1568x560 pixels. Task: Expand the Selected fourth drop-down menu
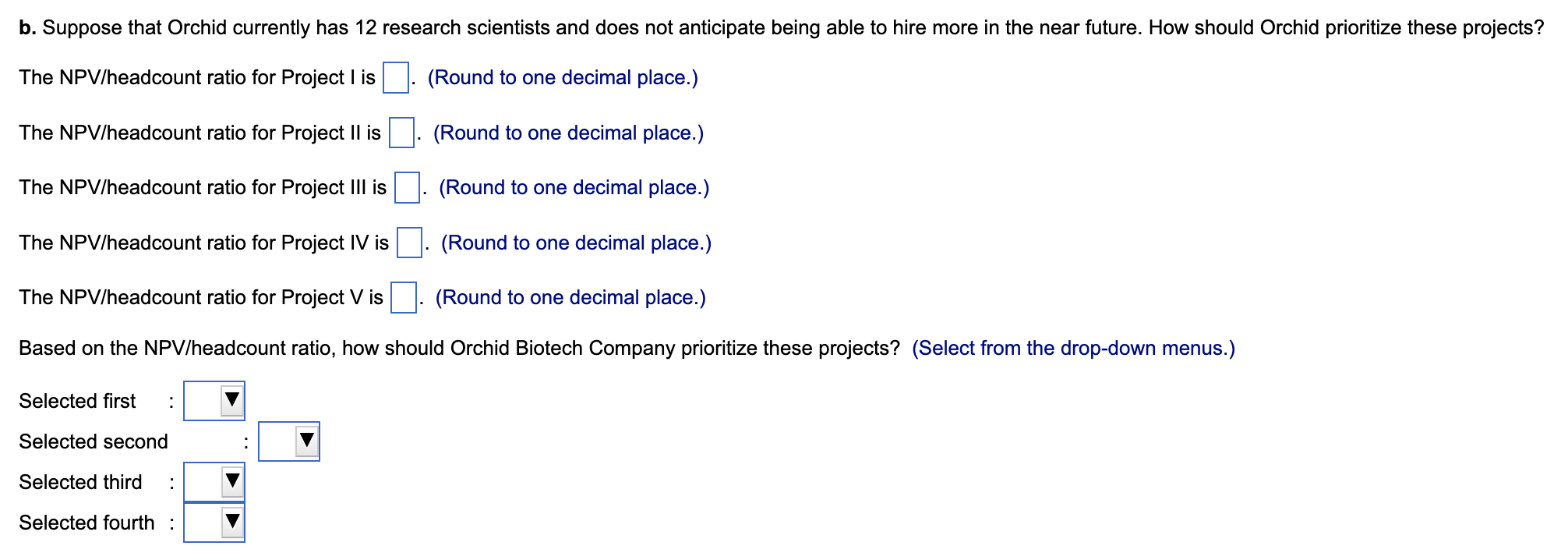214,523
